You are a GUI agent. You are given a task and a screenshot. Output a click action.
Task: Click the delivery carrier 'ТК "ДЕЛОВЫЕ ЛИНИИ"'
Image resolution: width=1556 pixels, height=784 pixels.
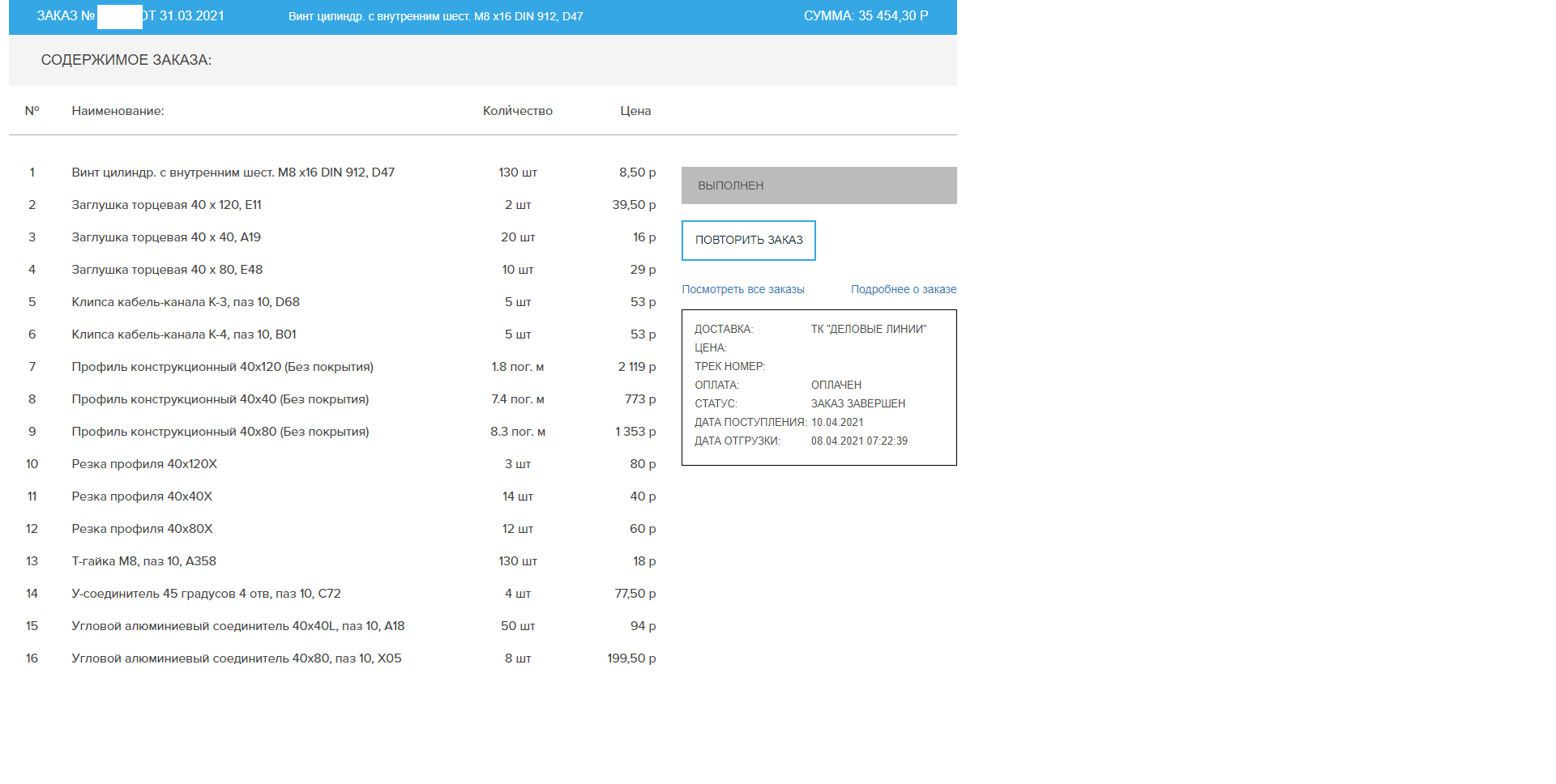click(x=869, y=329)
